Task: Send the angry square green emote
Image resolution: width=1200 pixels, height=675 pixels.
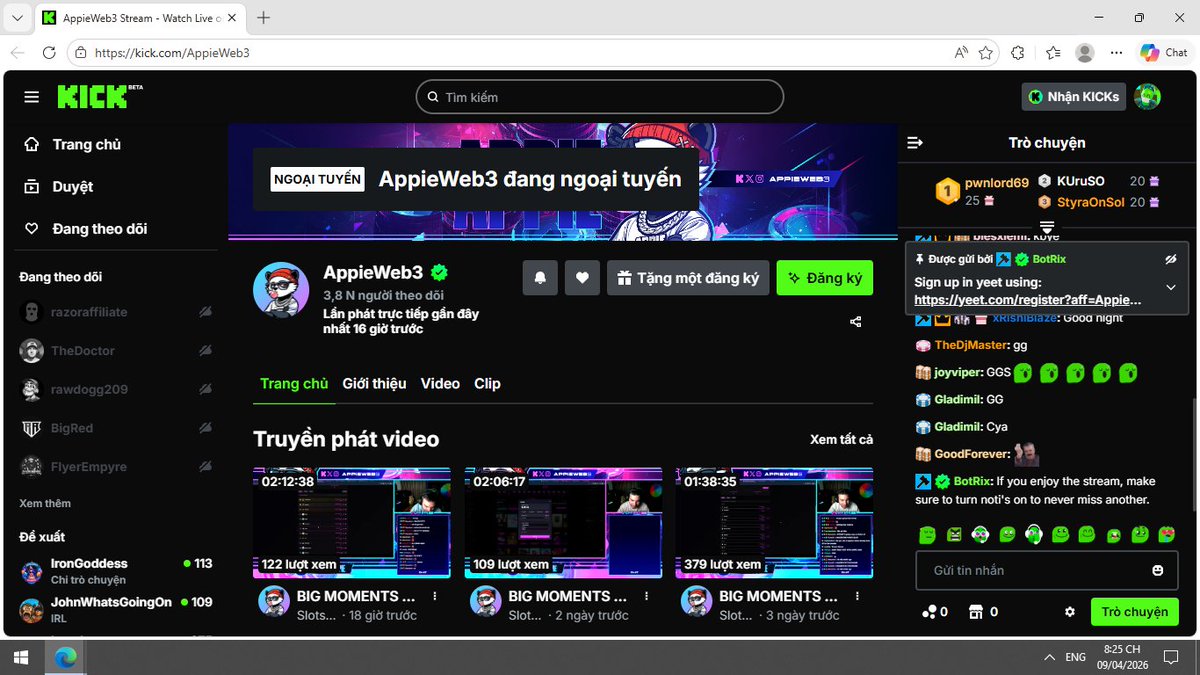Action: pos(954,535)
